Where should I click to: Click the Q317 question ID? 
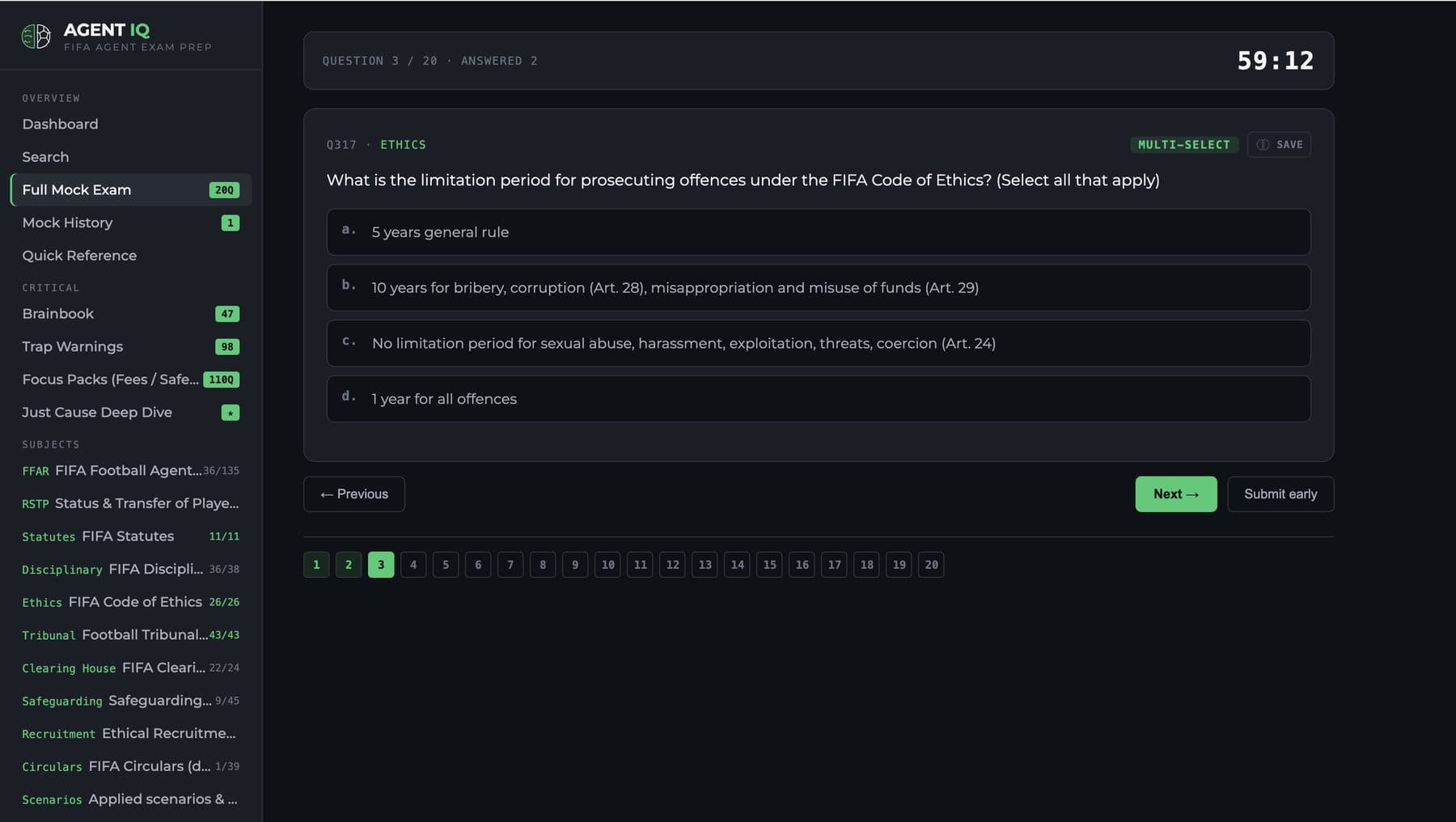click(341, 145)
